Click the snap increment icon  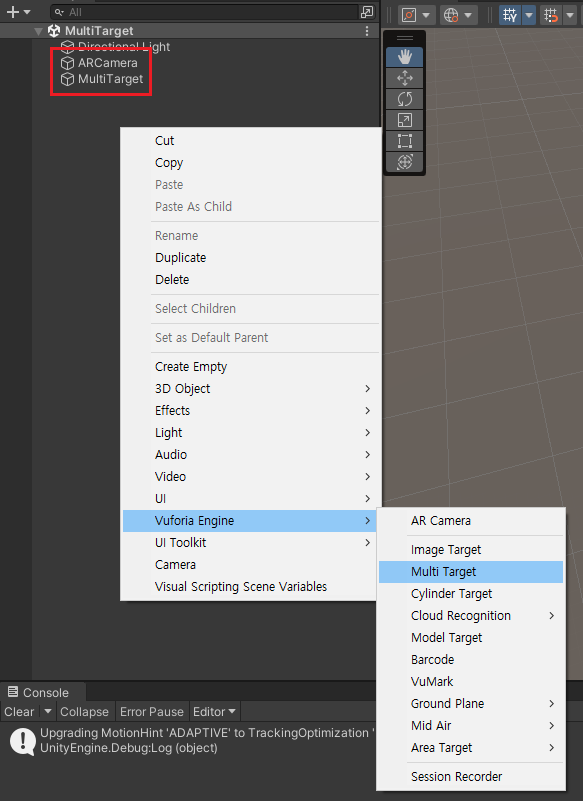551,15
